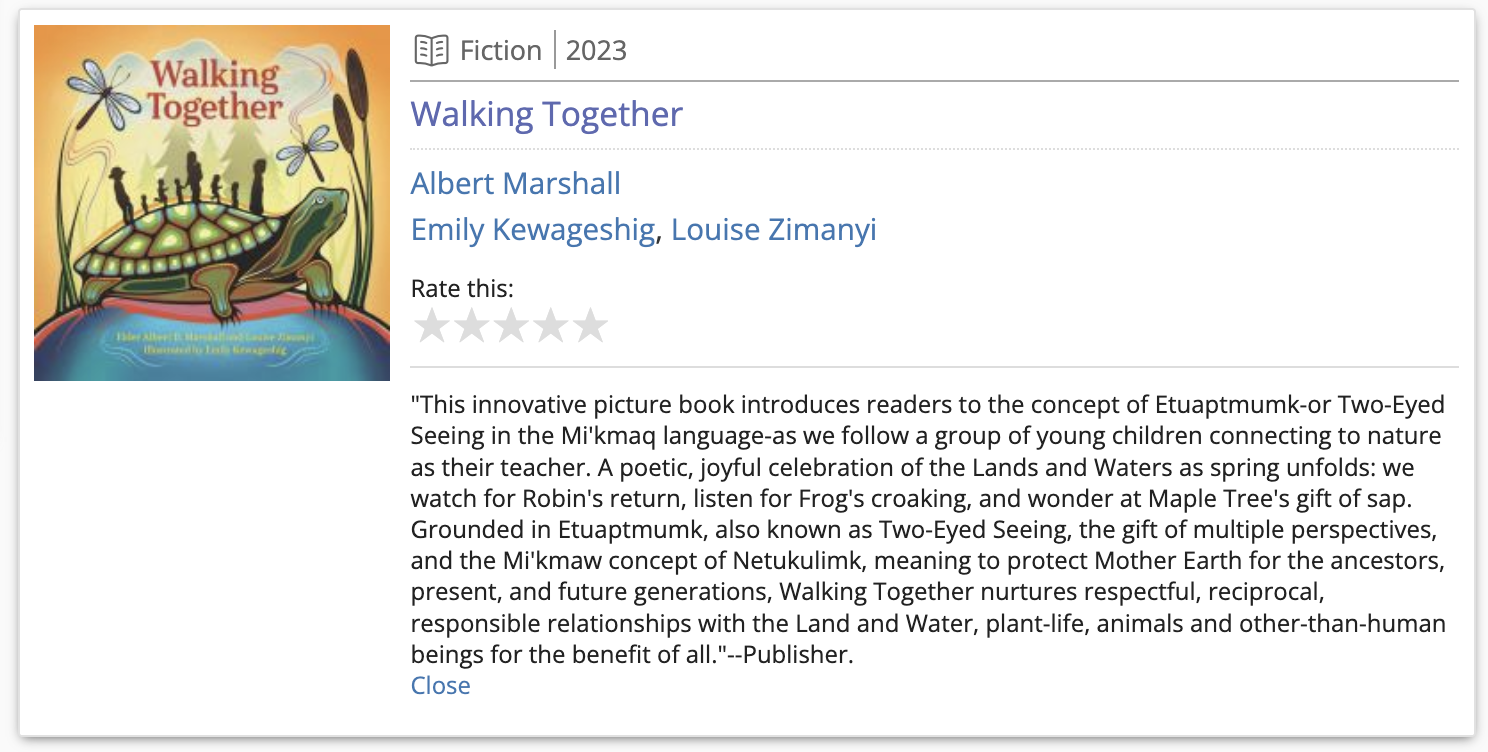Give the book five stars
Viewport: 1488px width, 752px height.
[590, 325]
